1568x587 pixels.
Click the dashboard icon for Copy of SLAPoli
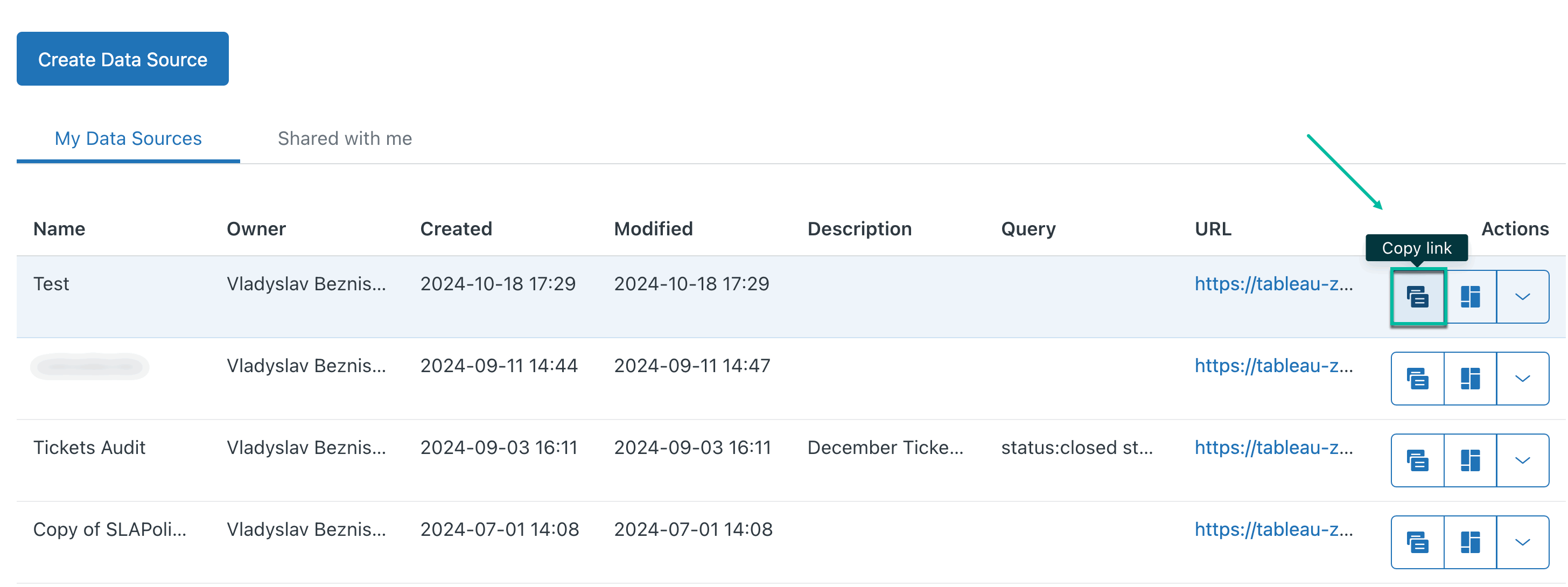tap(1470, 542)
